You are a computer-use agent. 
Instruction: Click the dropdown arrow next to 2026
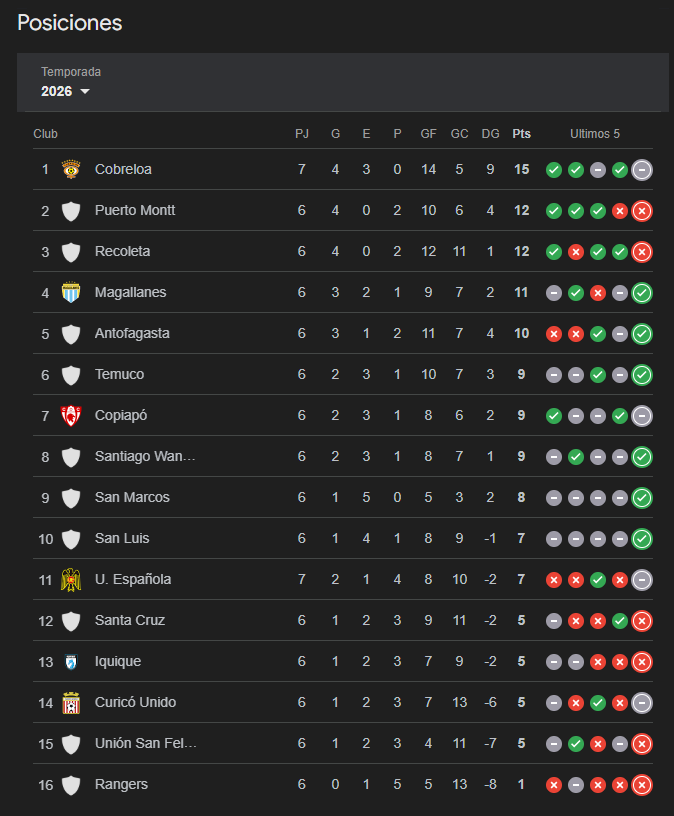(85, 92)
